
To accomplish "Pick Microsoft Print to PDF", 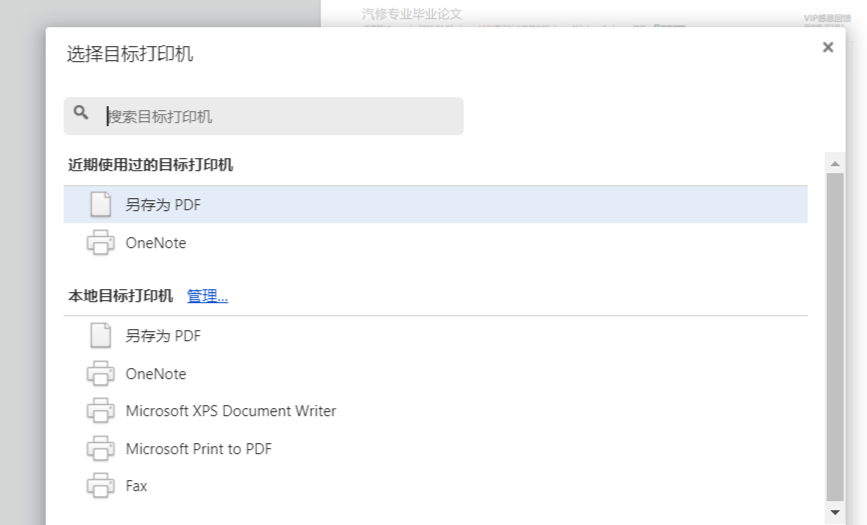I will pos(436,448).
